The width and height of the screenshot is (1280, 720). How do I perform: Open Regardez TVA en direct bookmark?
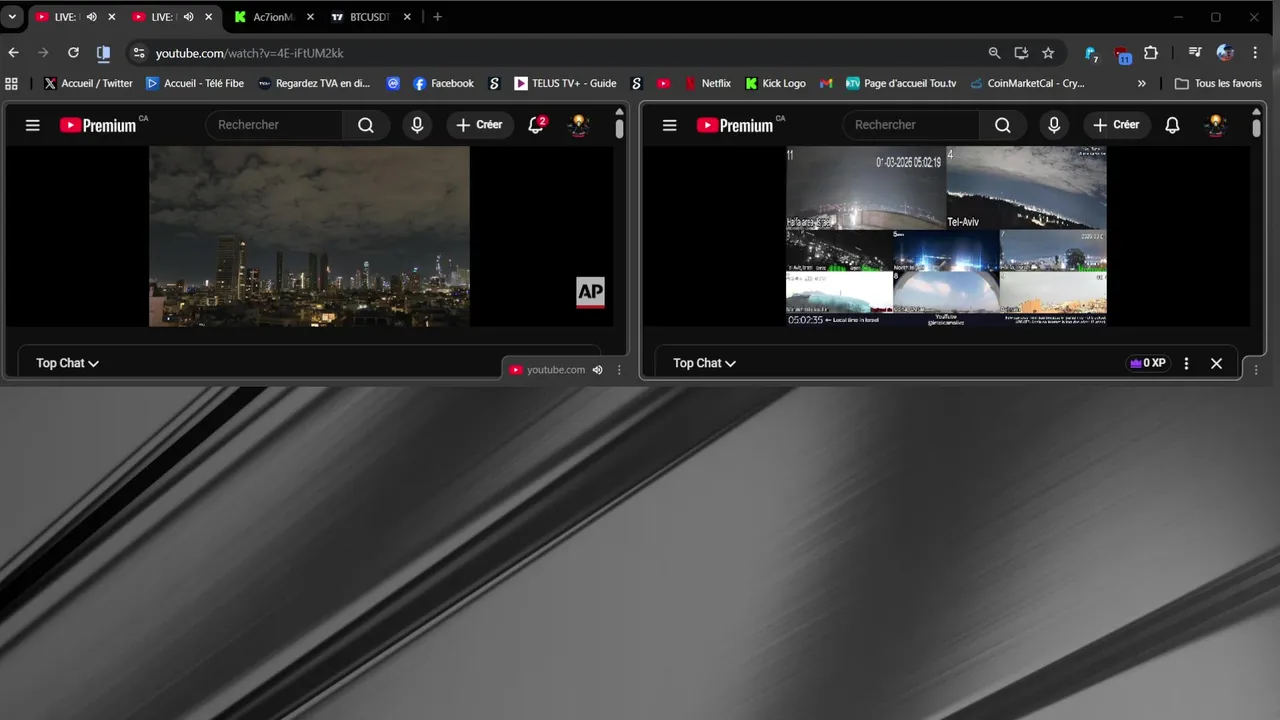click(x=314, y=83)
